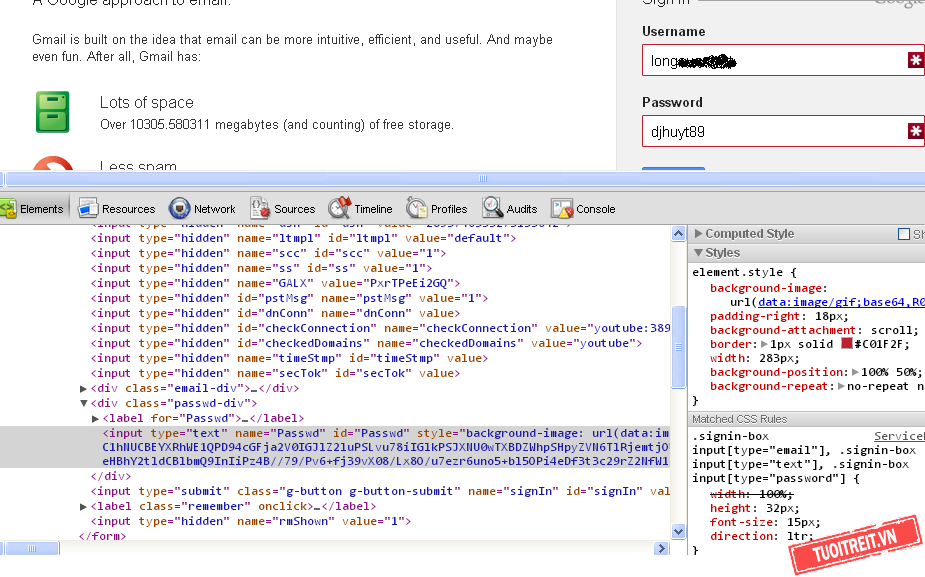Collapse the Styles section
This screenshot has height=577, width=925.
(698, 253)
